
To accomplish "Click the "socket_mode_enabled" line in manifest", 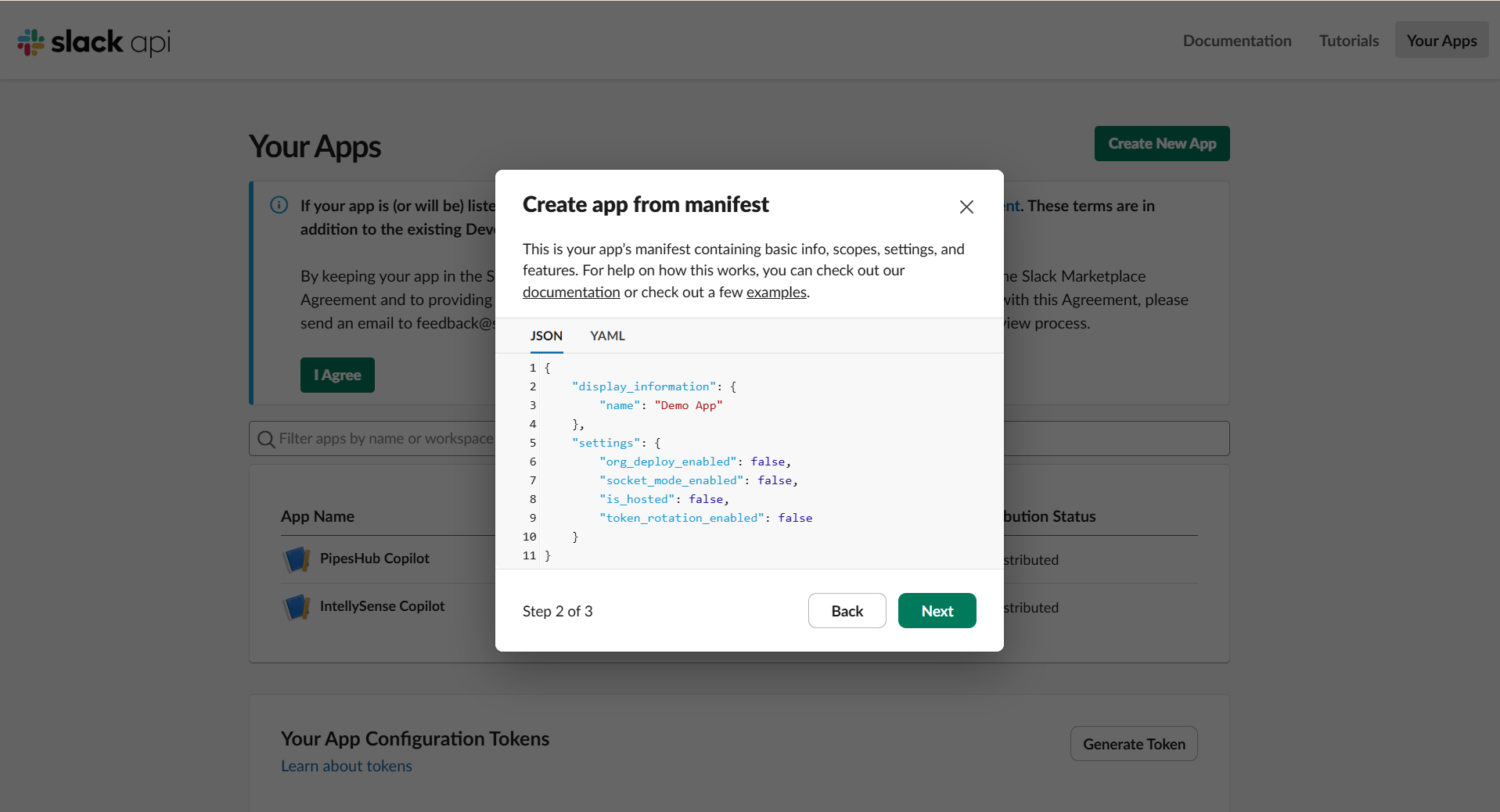I will [x=698, y=480].
